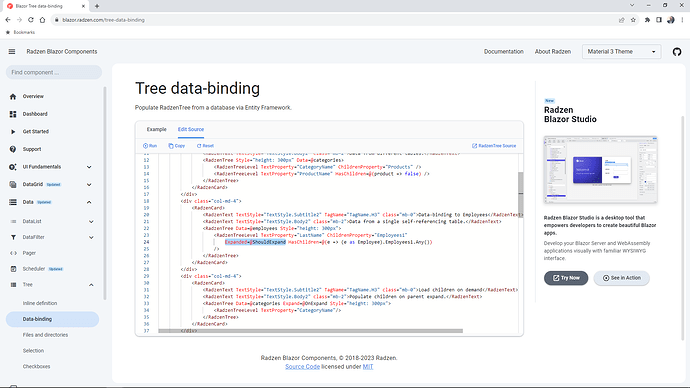Open the hamburger navigation menu

pyautogui.click(x=12, y=51)
